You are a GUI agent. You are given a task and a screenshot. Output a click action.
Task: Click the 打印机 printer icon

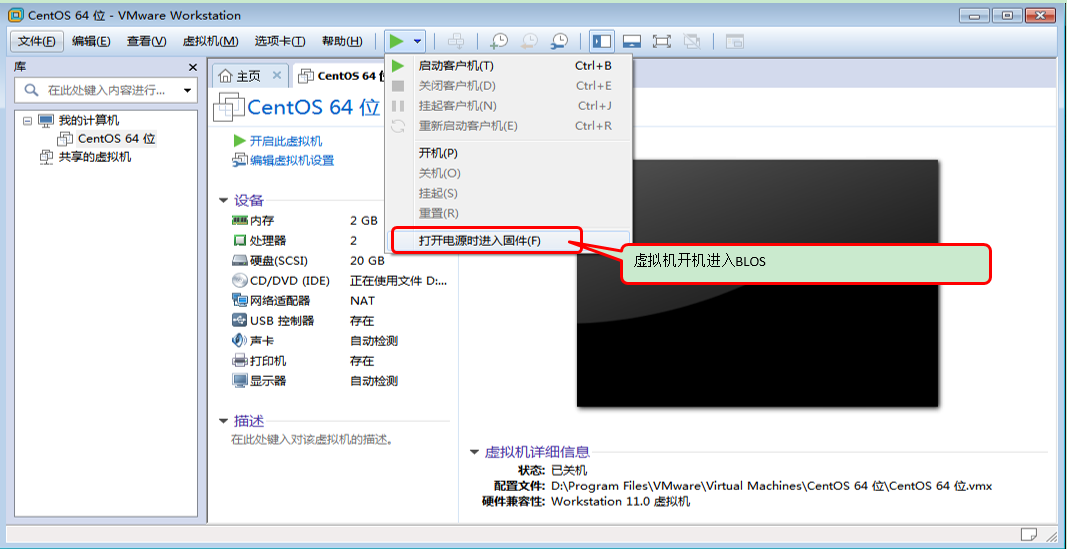(x=239, y=361)
